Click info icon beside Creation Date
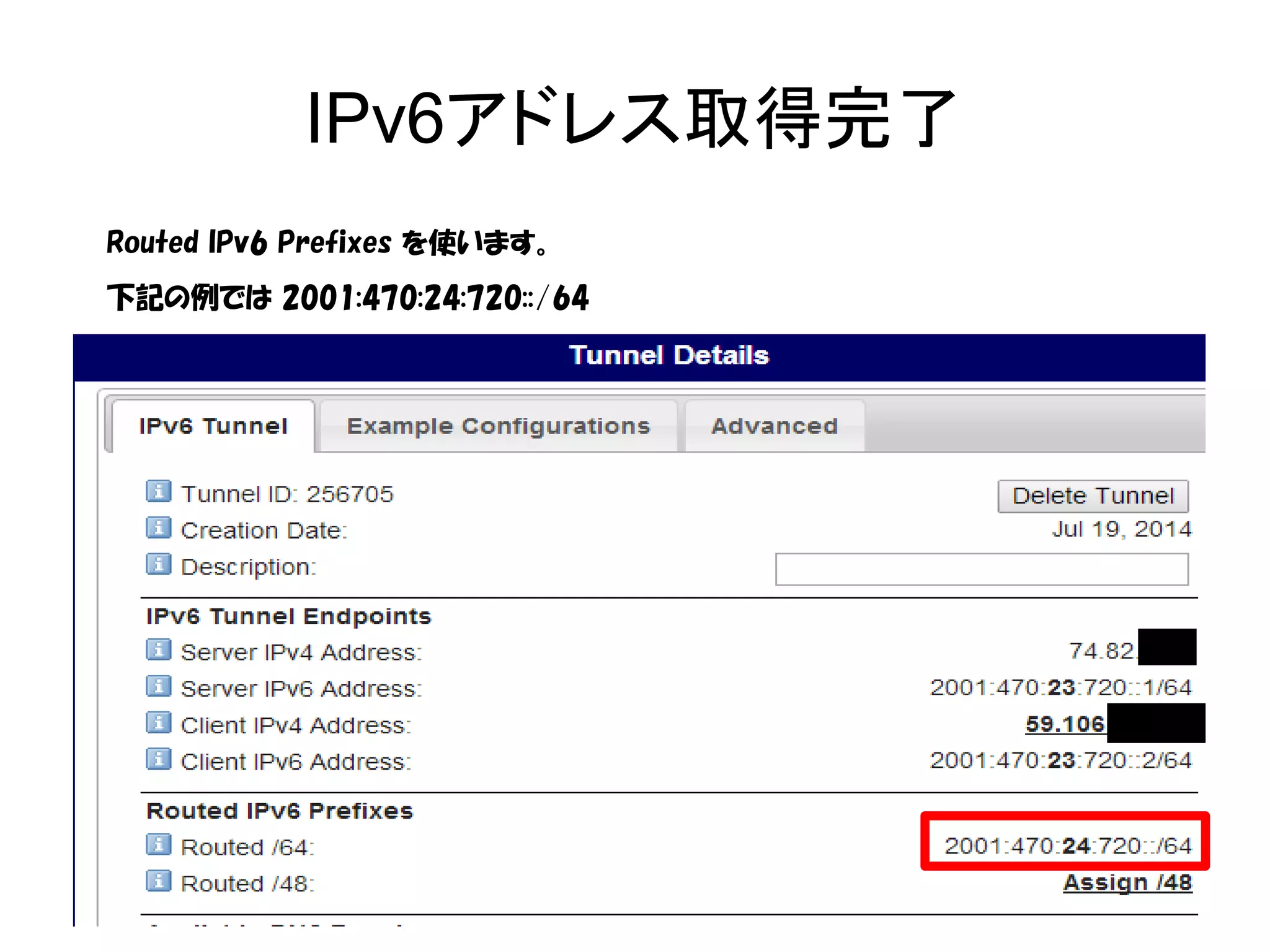The width and height of the screenshot is (1270, 952). click(x=158, y=528)
